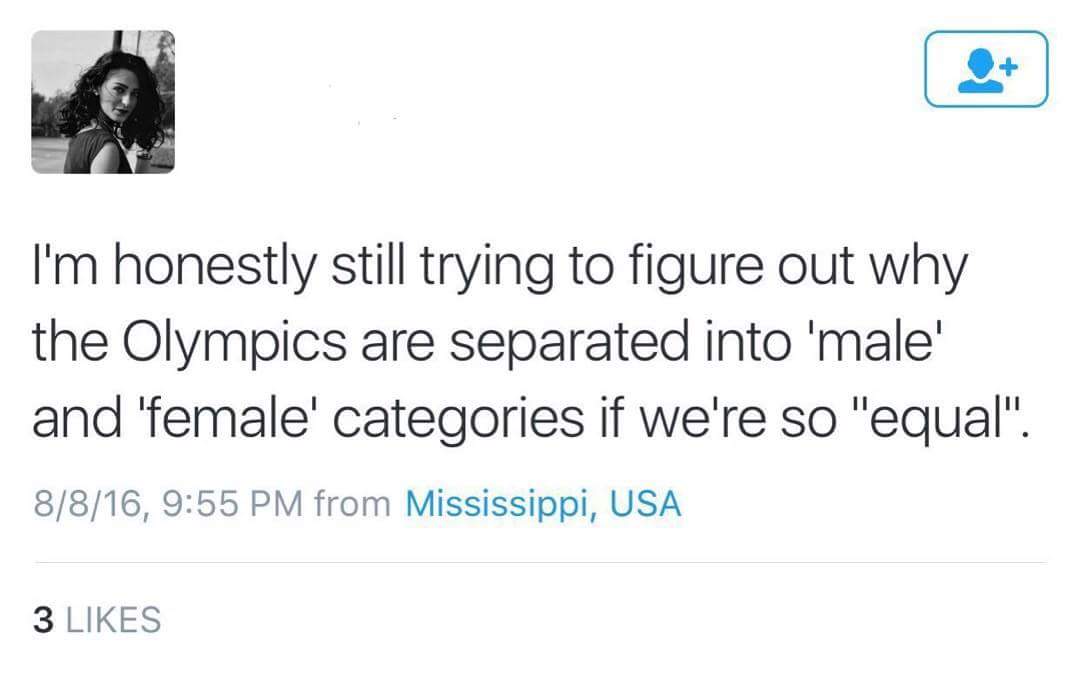View the 3 LIKES list
1080x675 pixels.
(x=96, y=619)
